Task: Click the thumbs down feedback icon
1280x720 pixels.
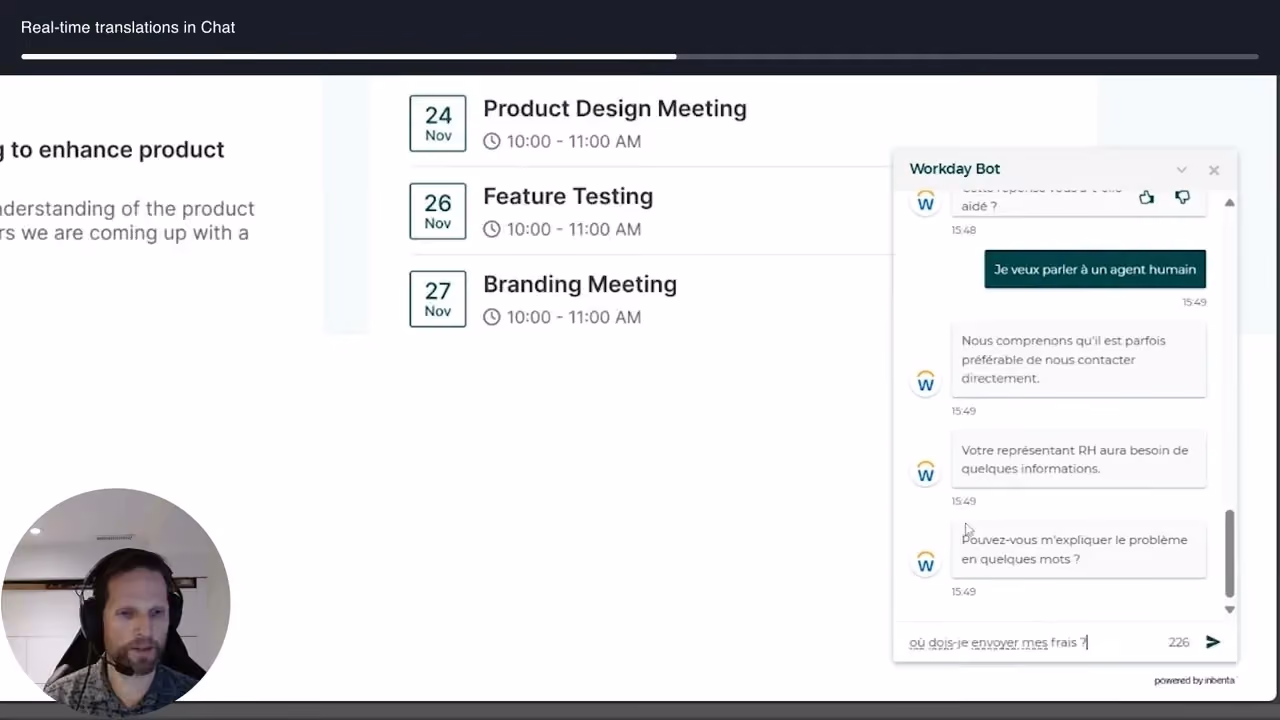Action: 1182,198
